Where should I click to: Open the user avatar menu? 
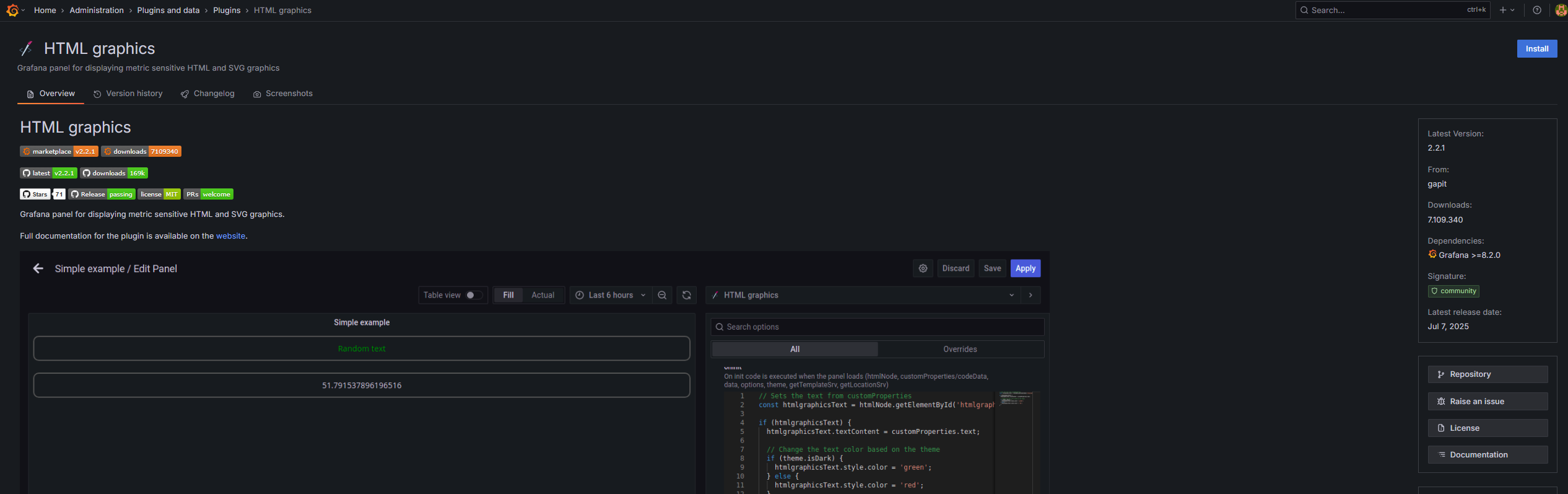pos(1561,10)
